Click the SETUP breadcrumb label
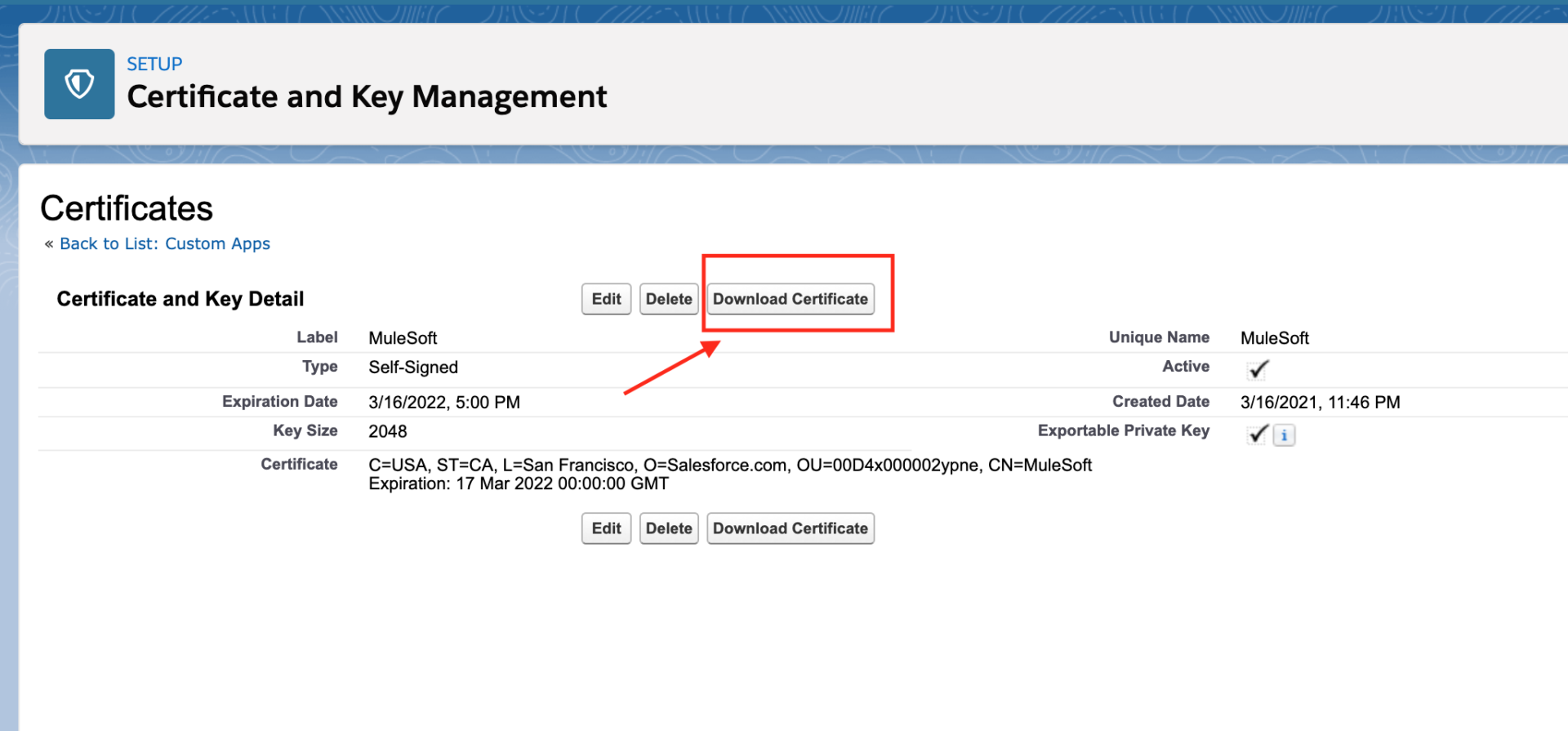Viewport: 1568px width, 731px height. click(154, 64)
